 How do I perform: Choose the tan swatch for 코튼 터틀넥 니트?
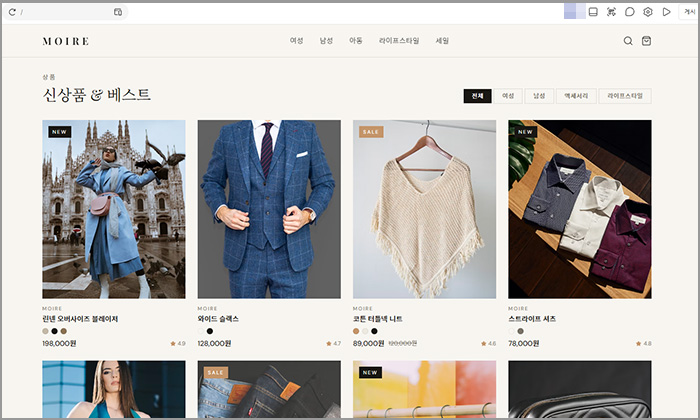tap(356, 331)
